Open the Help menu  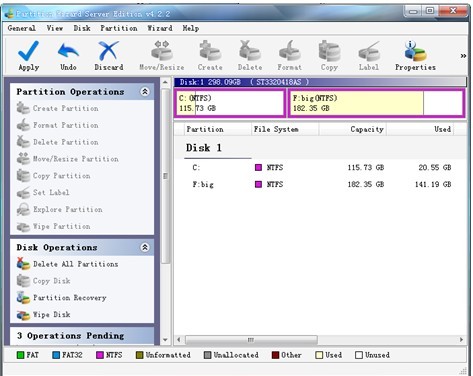tap(191, 28)
